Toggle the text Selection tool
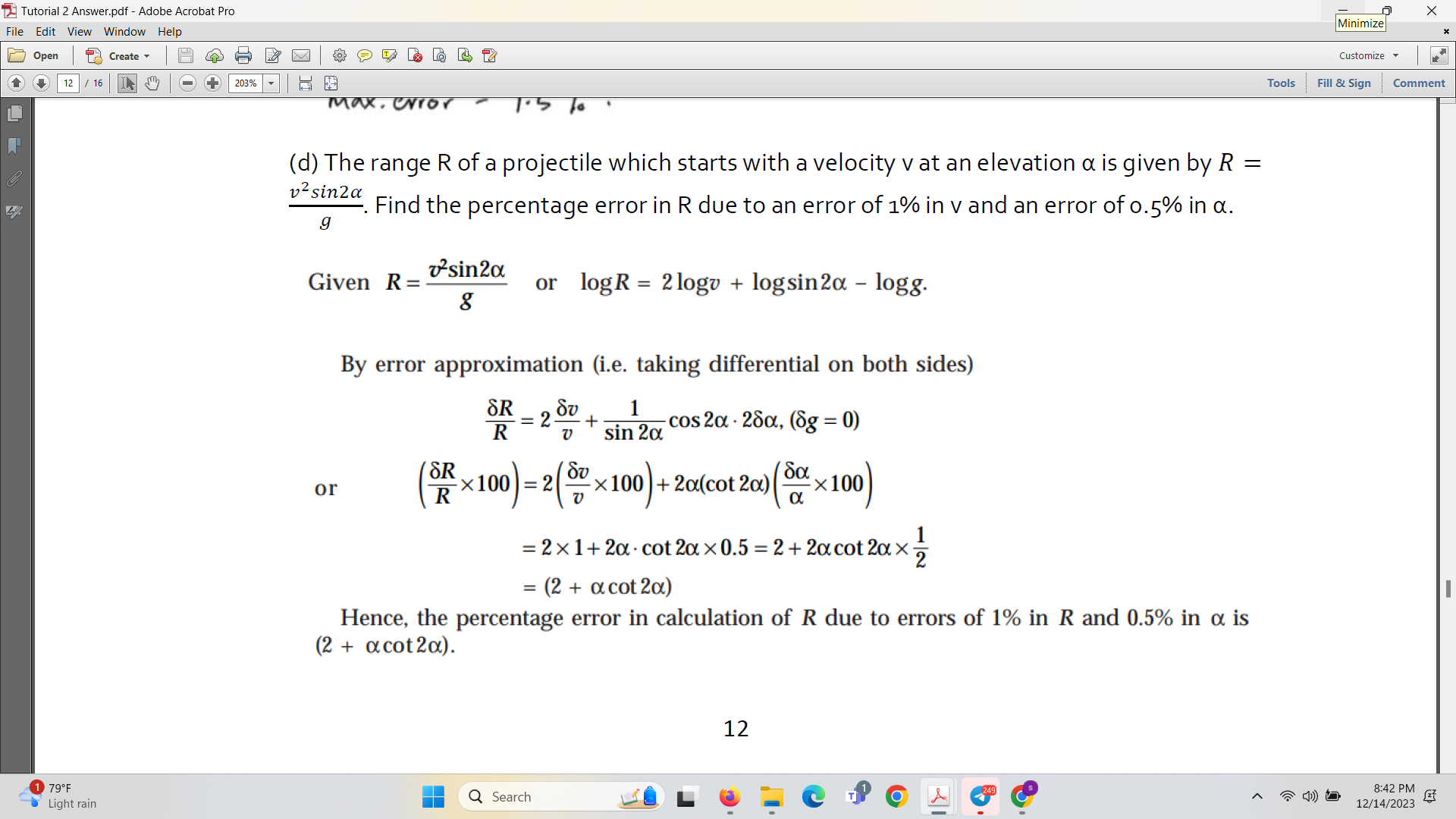1456x819 pixels. coord(126,83)
